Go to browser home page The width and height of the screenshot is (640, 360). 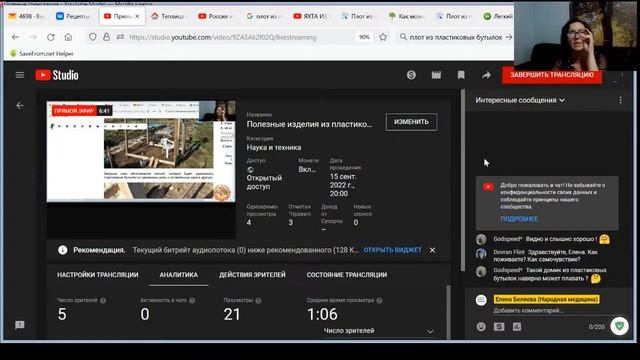tap(68, 37)
